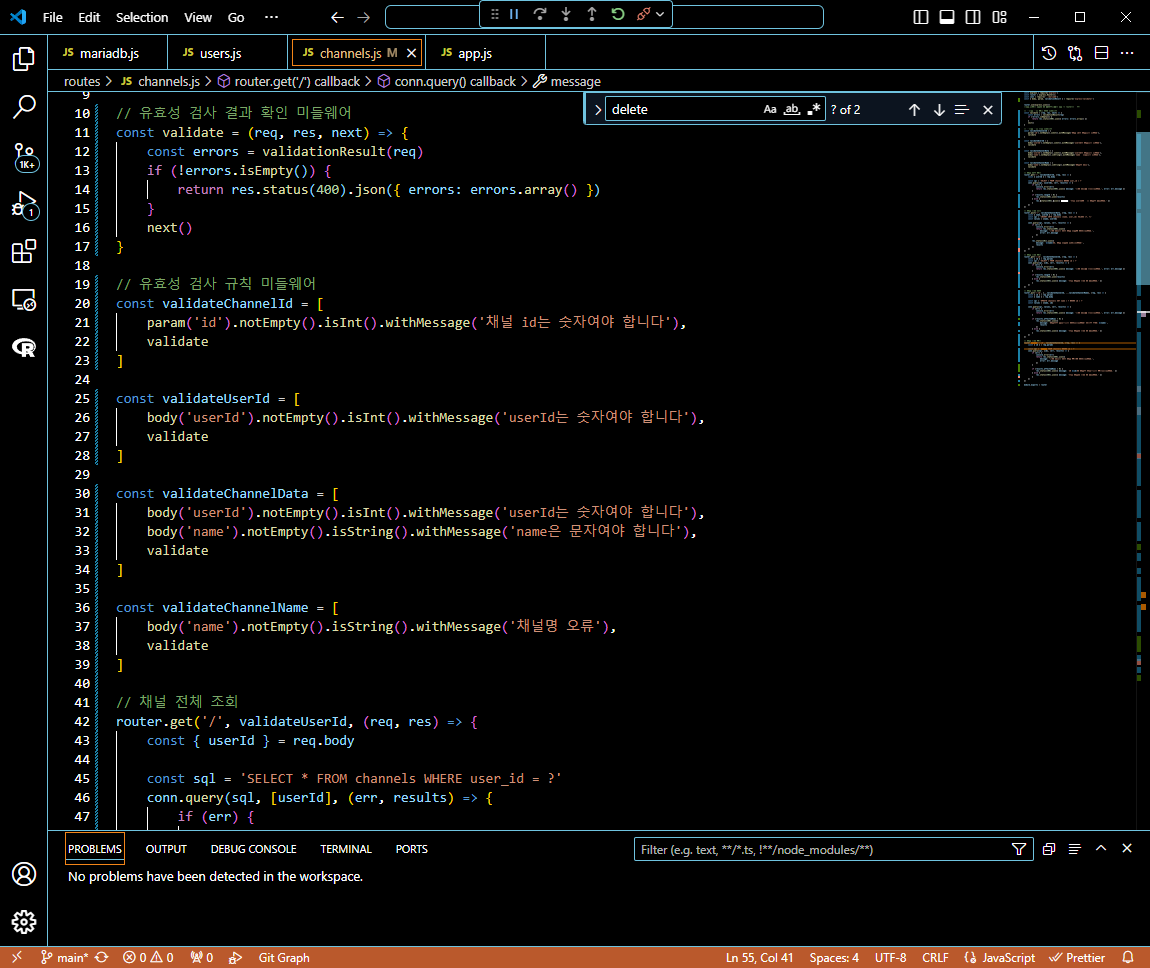Toggle the primary side bar layout icon
The height and width of the screenshot is (968, 1150).
click(921, 17)
